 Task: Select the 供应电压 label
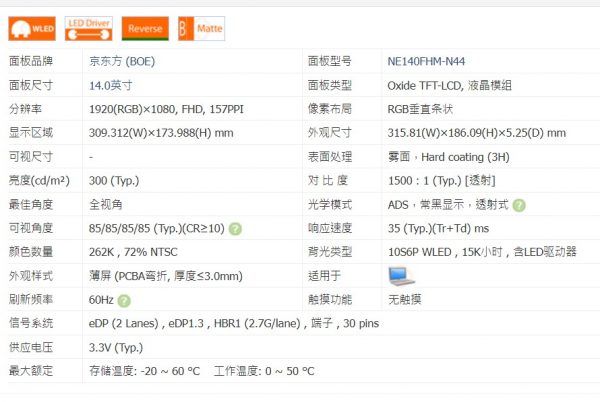pos(31,347)
